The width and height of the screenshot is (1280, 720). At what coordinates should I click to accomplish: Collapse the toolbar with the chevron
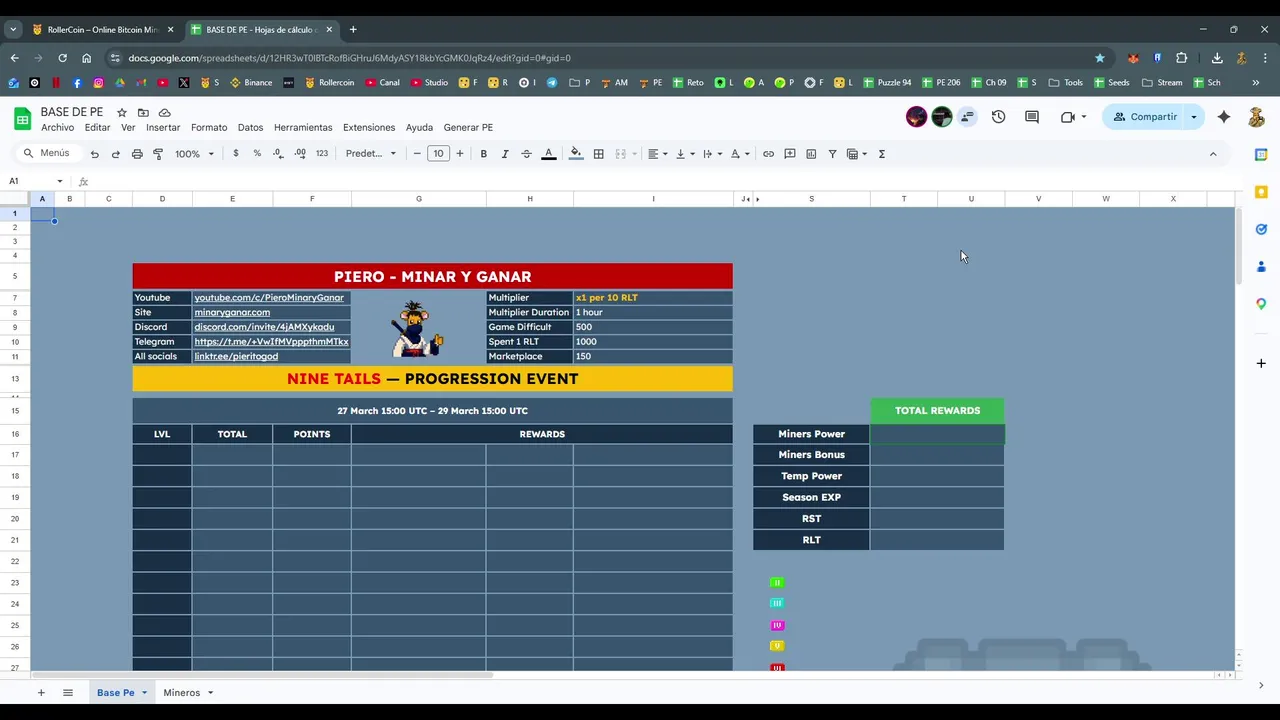coord(1213,154)
